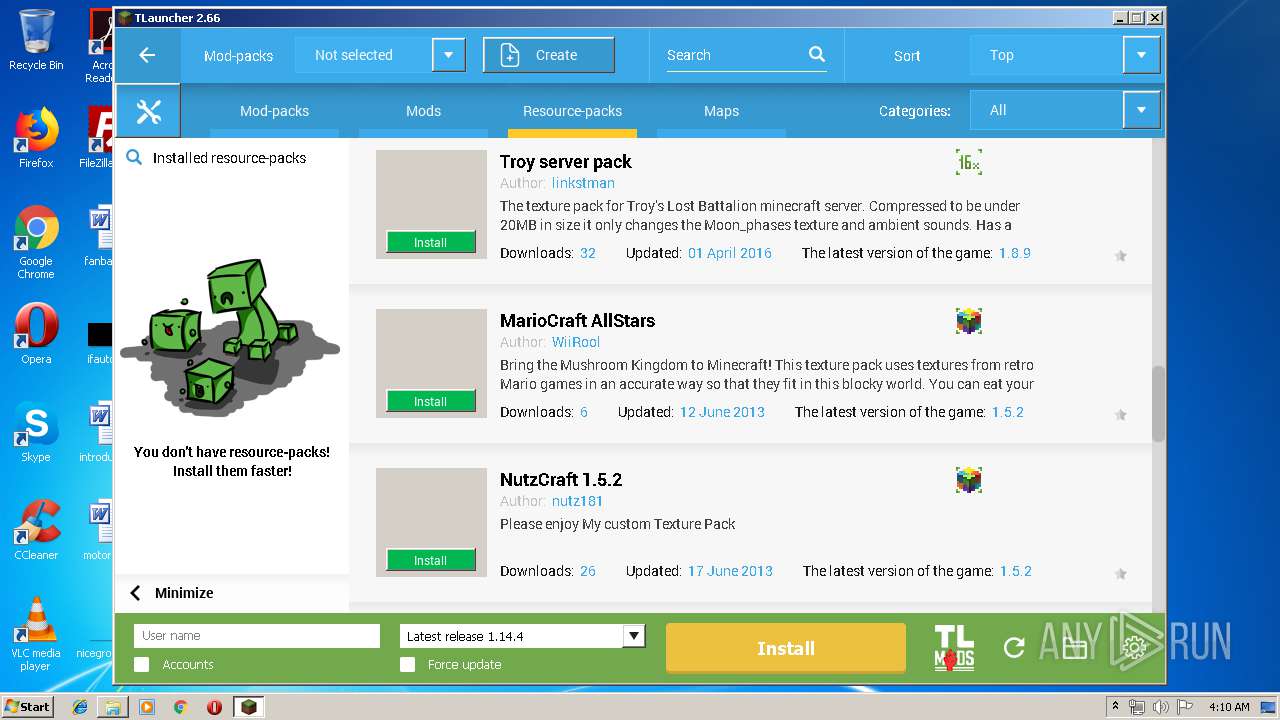
Task: Click the taskbar clock 4:10 AM
Action: (1229, 707)
